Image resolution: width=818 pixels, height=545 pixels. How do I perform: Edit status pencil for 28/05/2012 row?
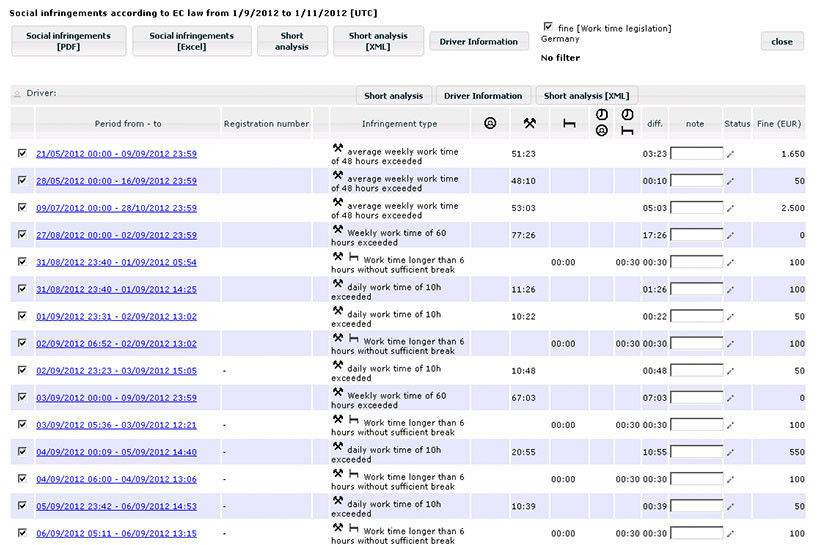(730, 181)
